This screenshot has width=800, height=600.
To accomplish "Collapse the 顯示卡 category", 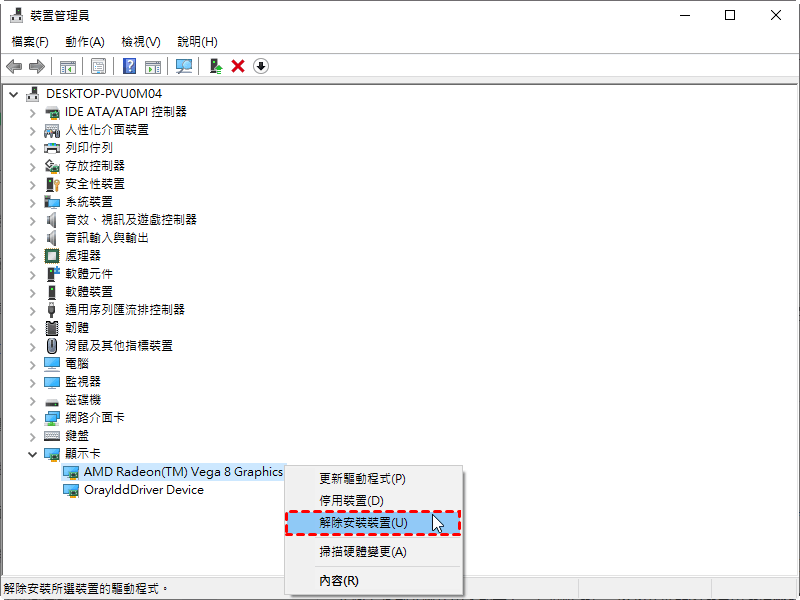I will 32,454.
